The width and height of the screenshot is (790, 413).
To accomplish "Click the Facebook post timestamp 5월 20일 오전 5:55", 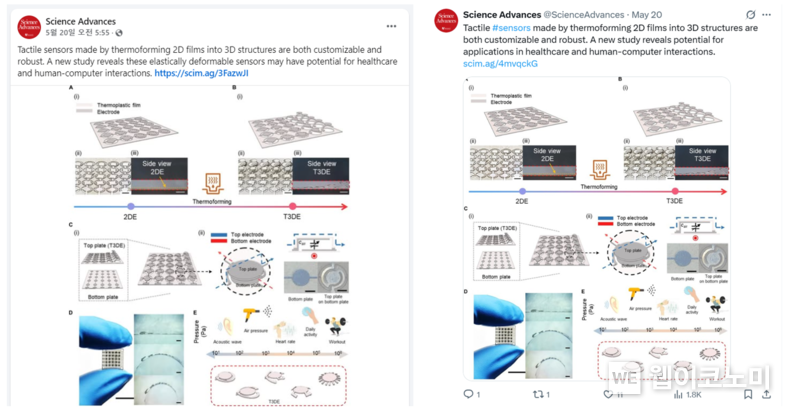I will point(77,33).
